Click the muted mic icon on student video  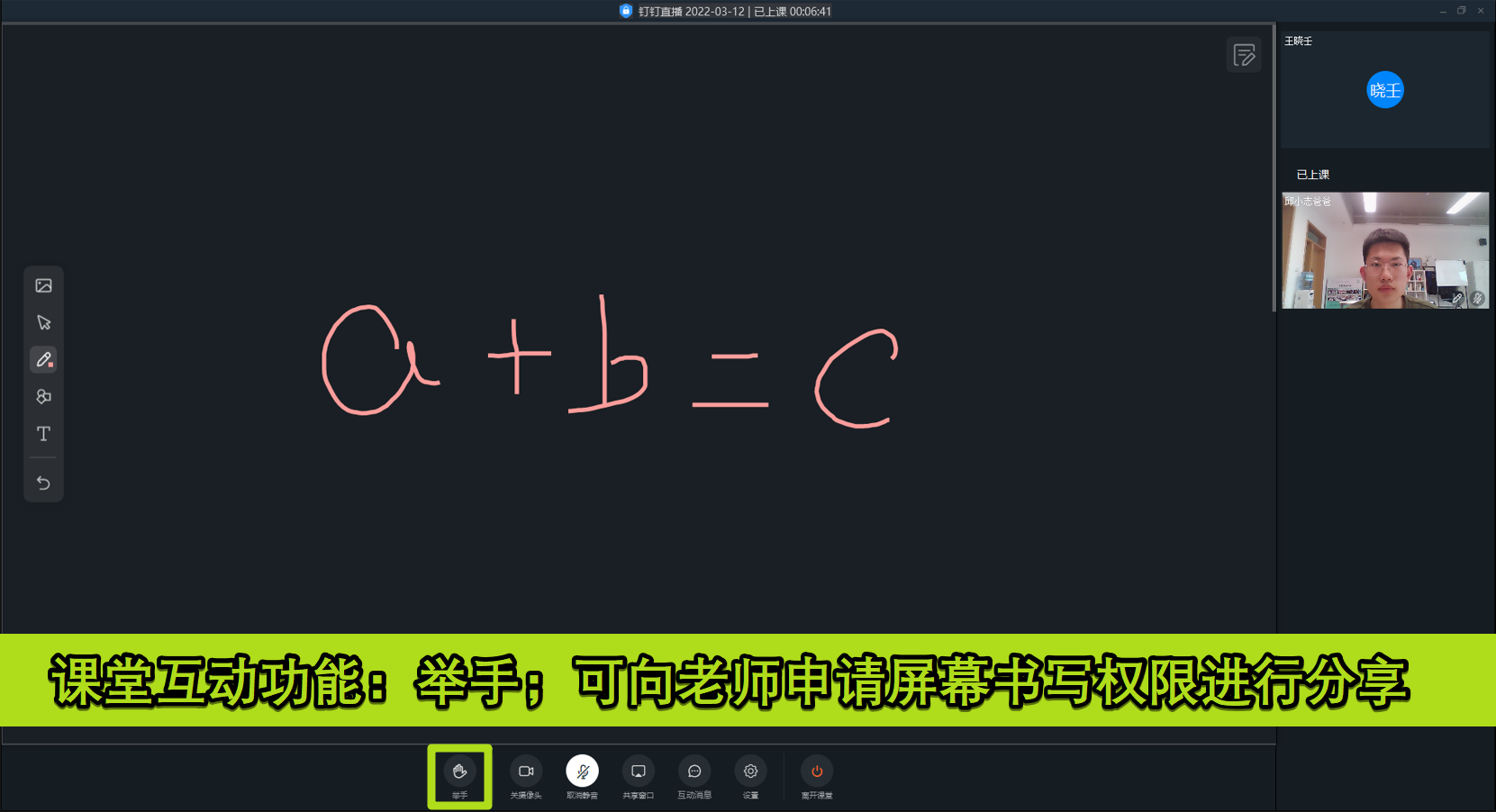pyautogui.click(x=1477, y=298)
